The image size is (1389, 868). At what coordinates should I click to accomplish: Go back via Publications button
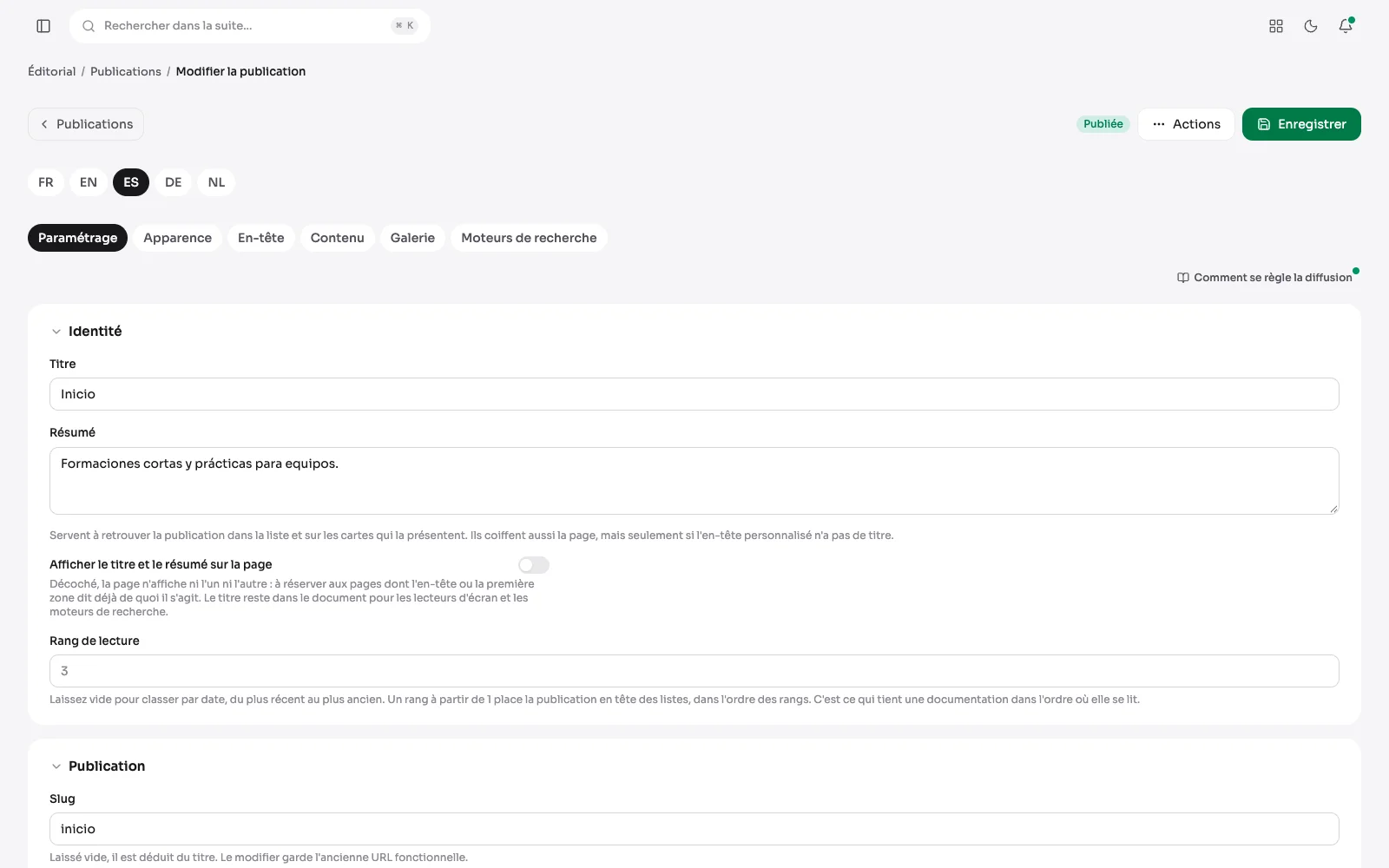(x=86, y=124)
